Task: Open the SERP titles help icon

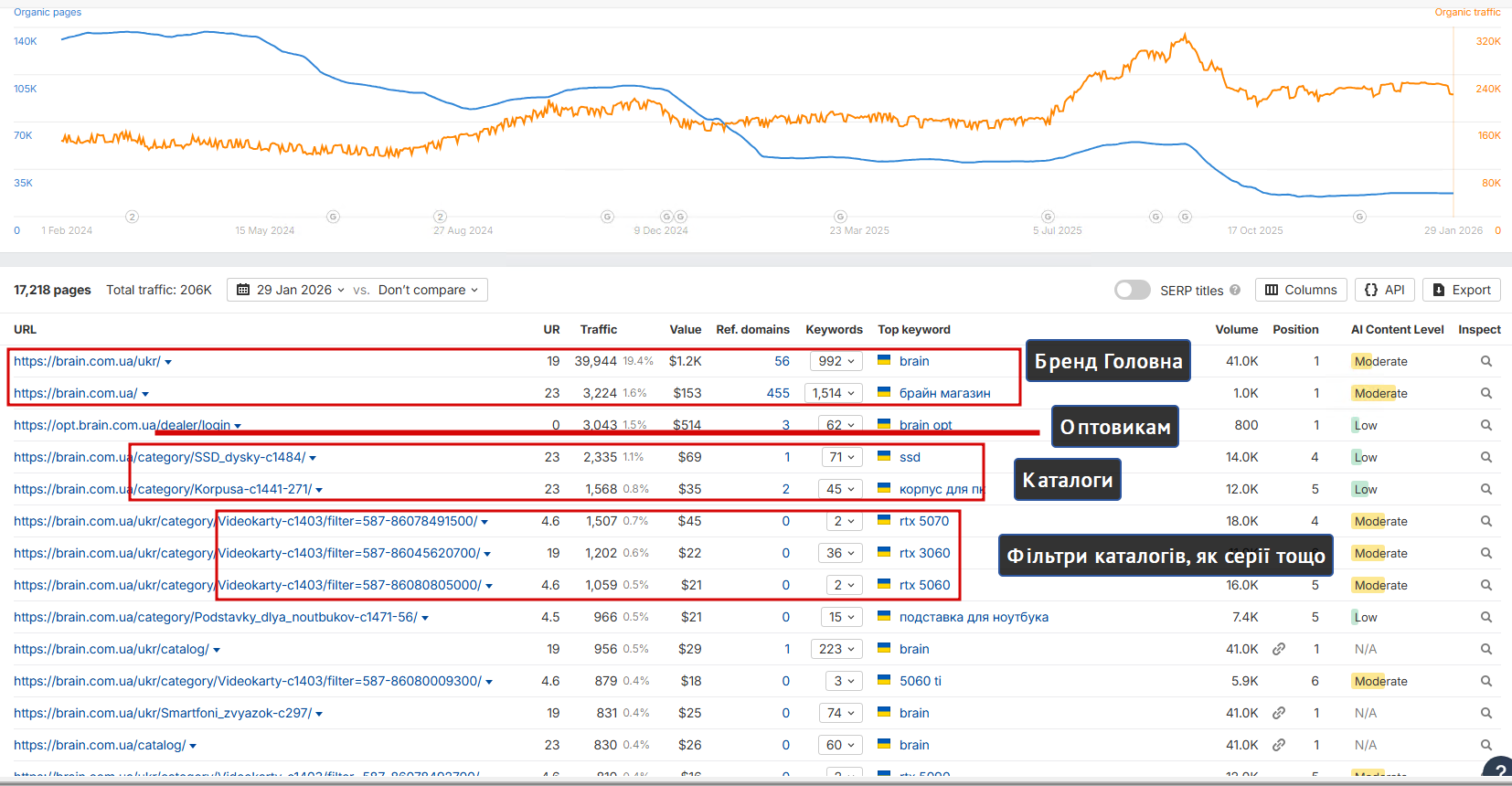Action: [1235, 290]
